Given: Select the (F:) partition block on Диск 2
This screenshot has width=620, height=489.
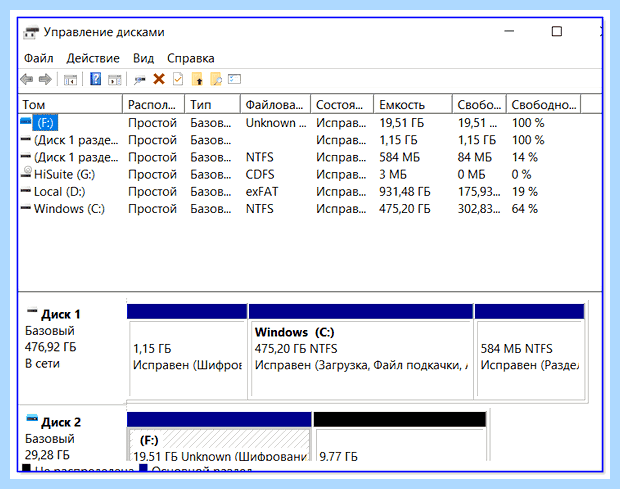Looking at the screenshot, I should [x=219, y=436].
